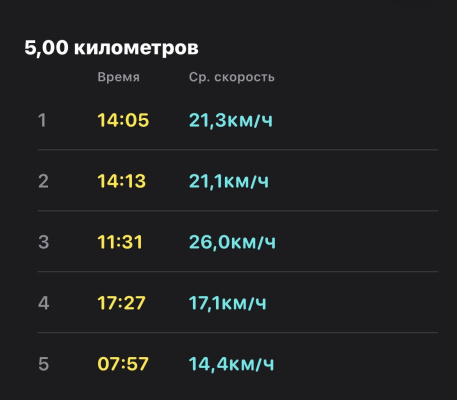The height and width of the screenshot is (400, 457).
Task: Click the 14:05 time value
Action: coord(123,120)
